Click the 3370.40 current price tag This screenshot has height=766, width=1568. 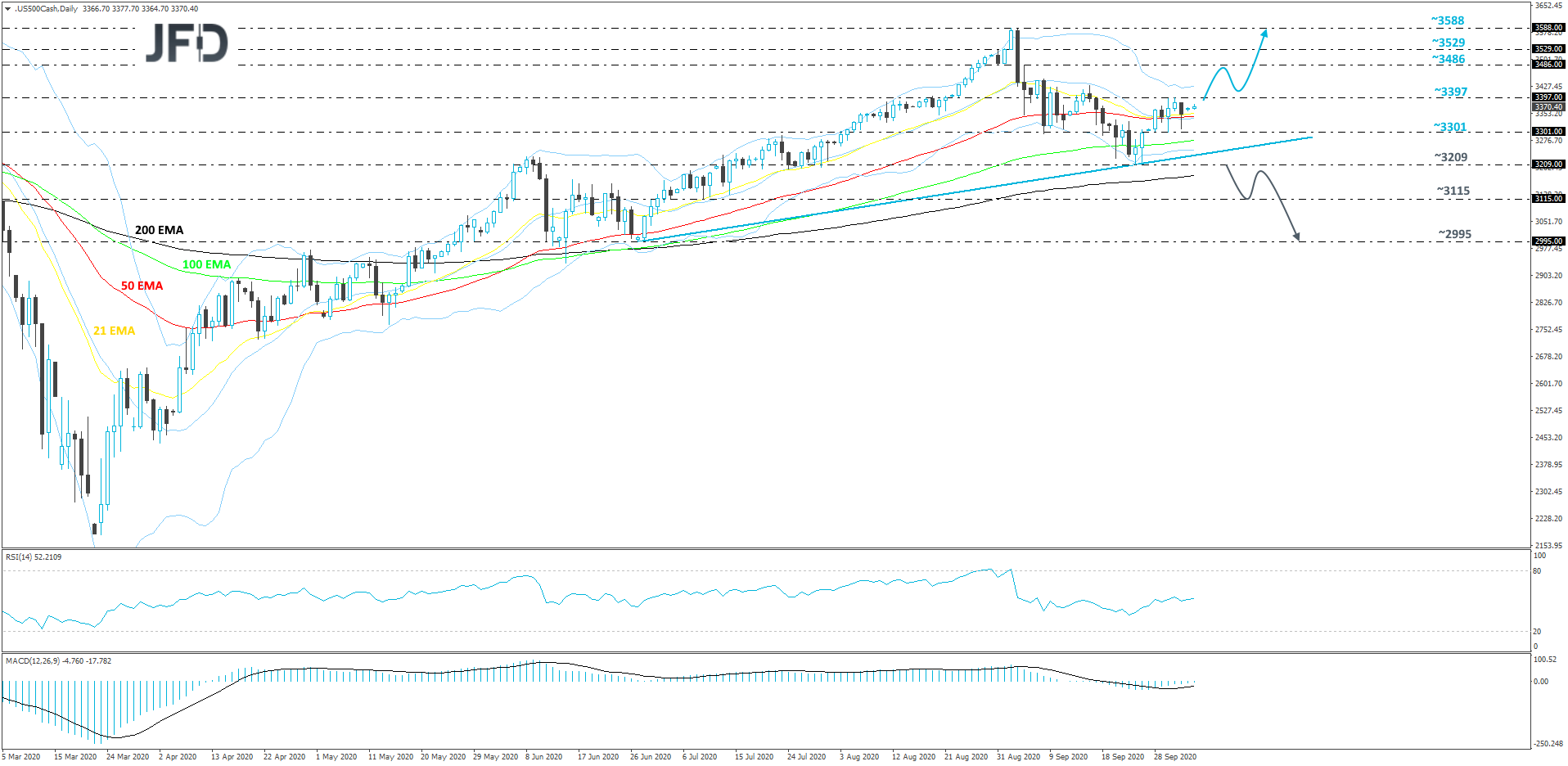[x=1548, y=107]
